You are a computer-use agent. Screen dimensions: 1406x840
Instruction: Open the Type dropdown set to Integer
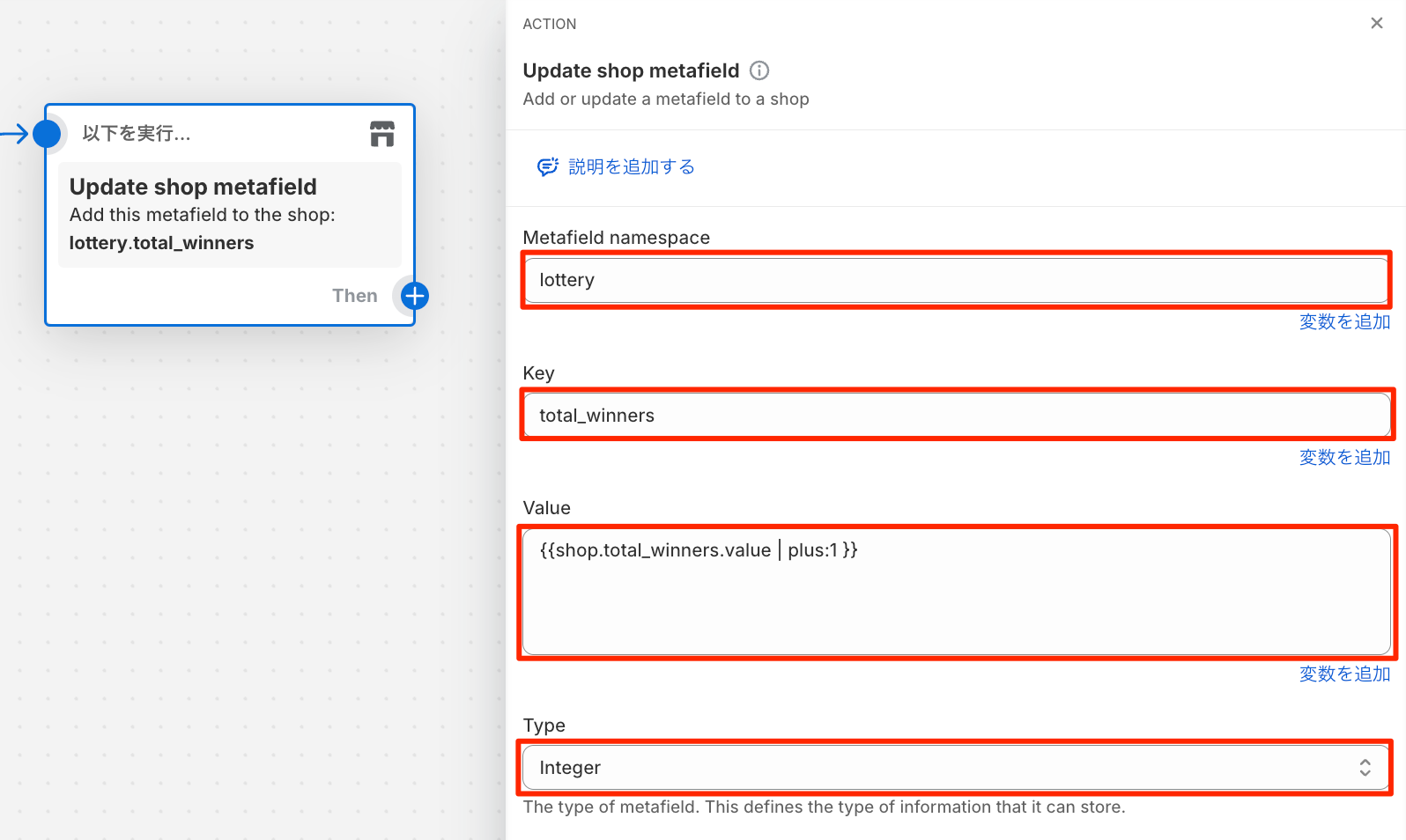(955, 768)
